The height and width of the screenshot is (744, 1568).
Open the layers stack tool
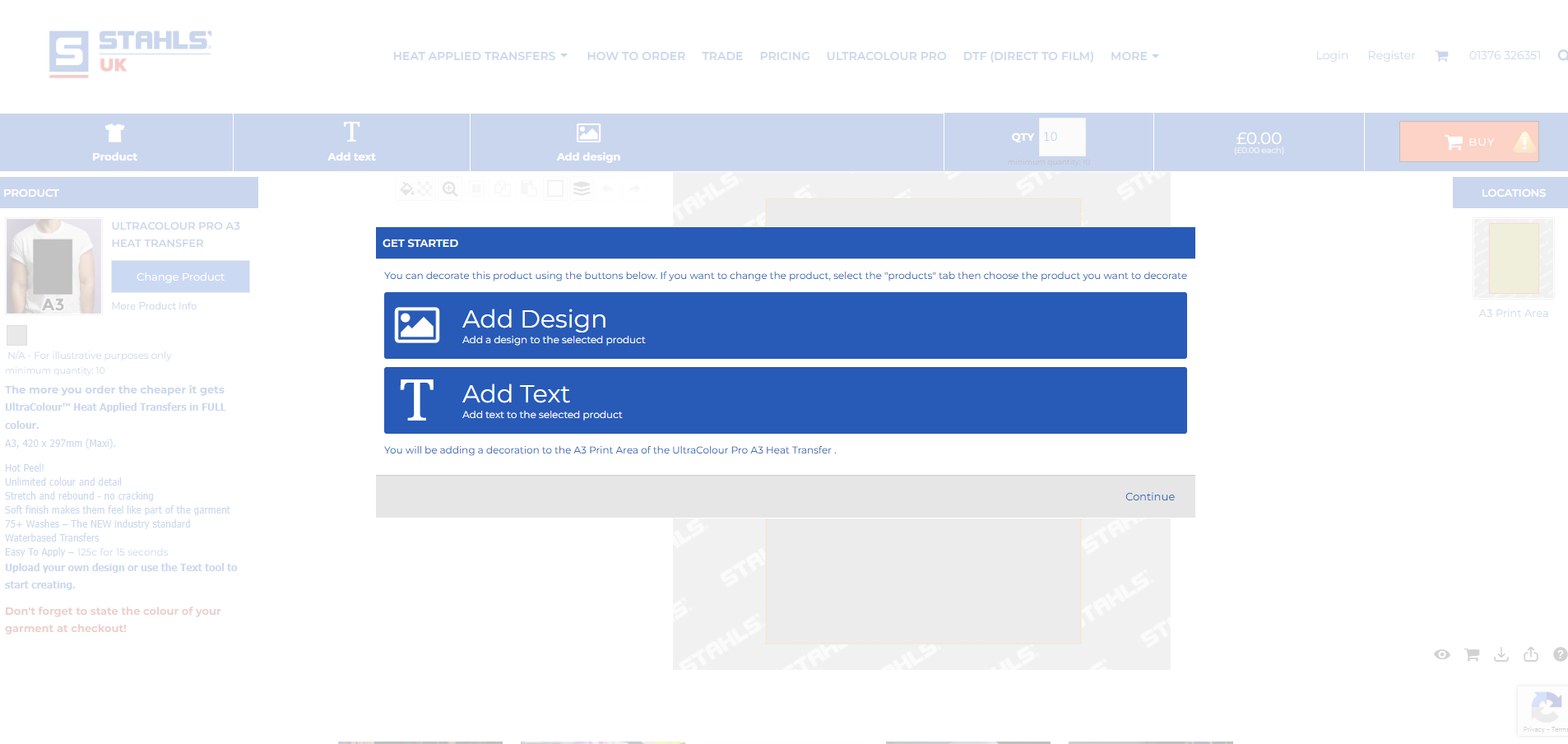[x=582, y=188]
